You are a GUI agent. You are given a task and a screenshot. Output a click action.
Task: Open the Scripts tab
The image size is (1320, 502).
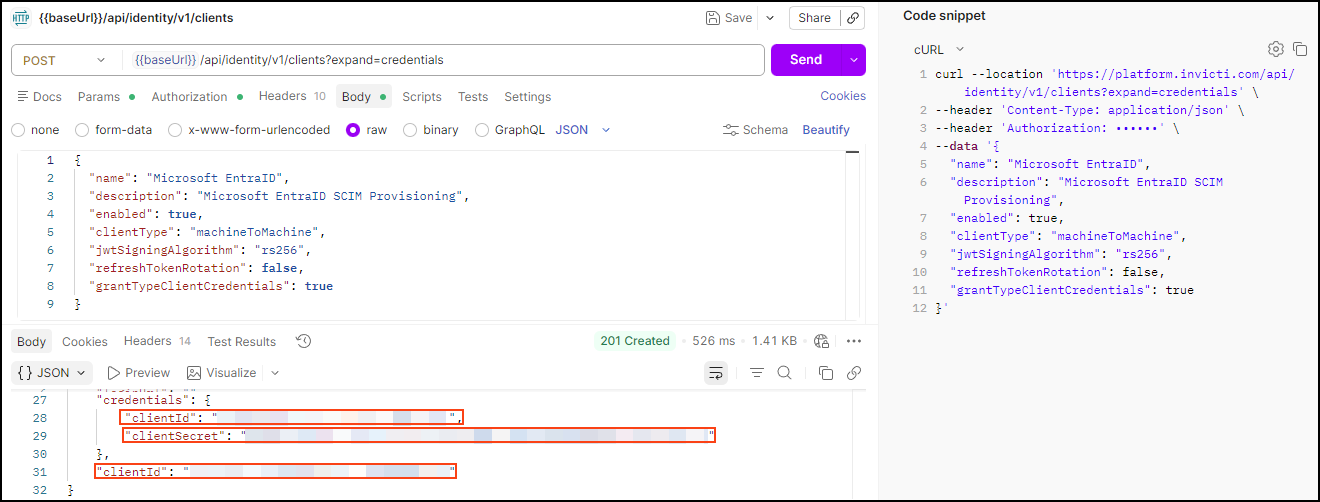point(422,97)
